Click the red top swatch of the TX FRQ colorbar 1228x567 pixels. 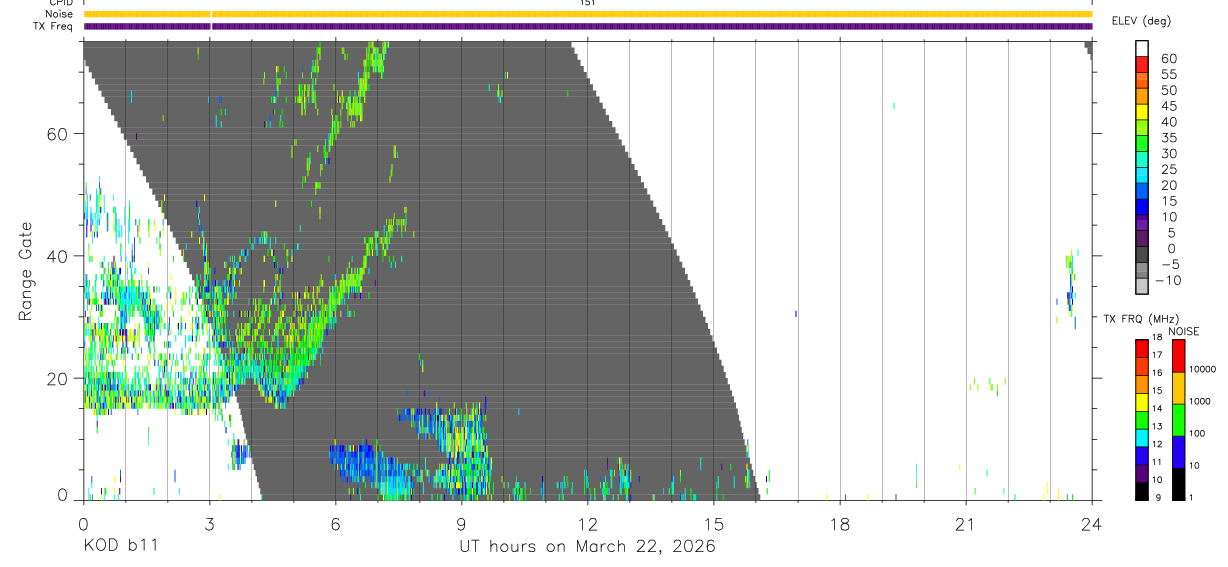pos(1142,348)
